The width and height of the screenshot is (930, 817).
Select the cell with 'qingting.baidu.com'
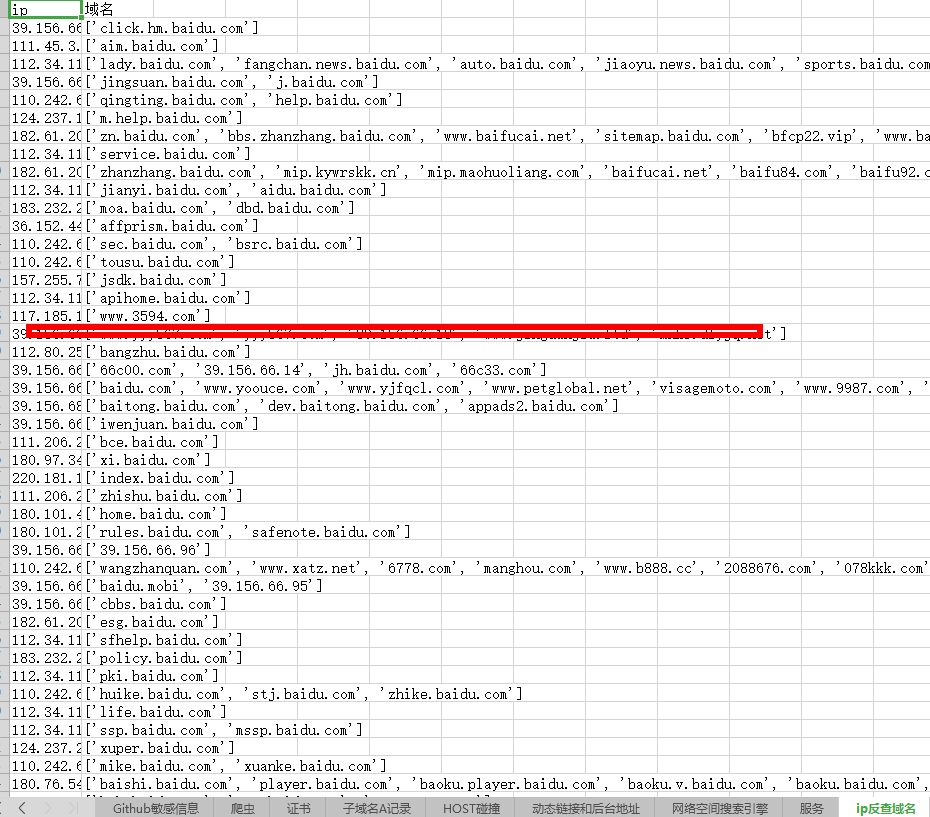pos(244,100)
